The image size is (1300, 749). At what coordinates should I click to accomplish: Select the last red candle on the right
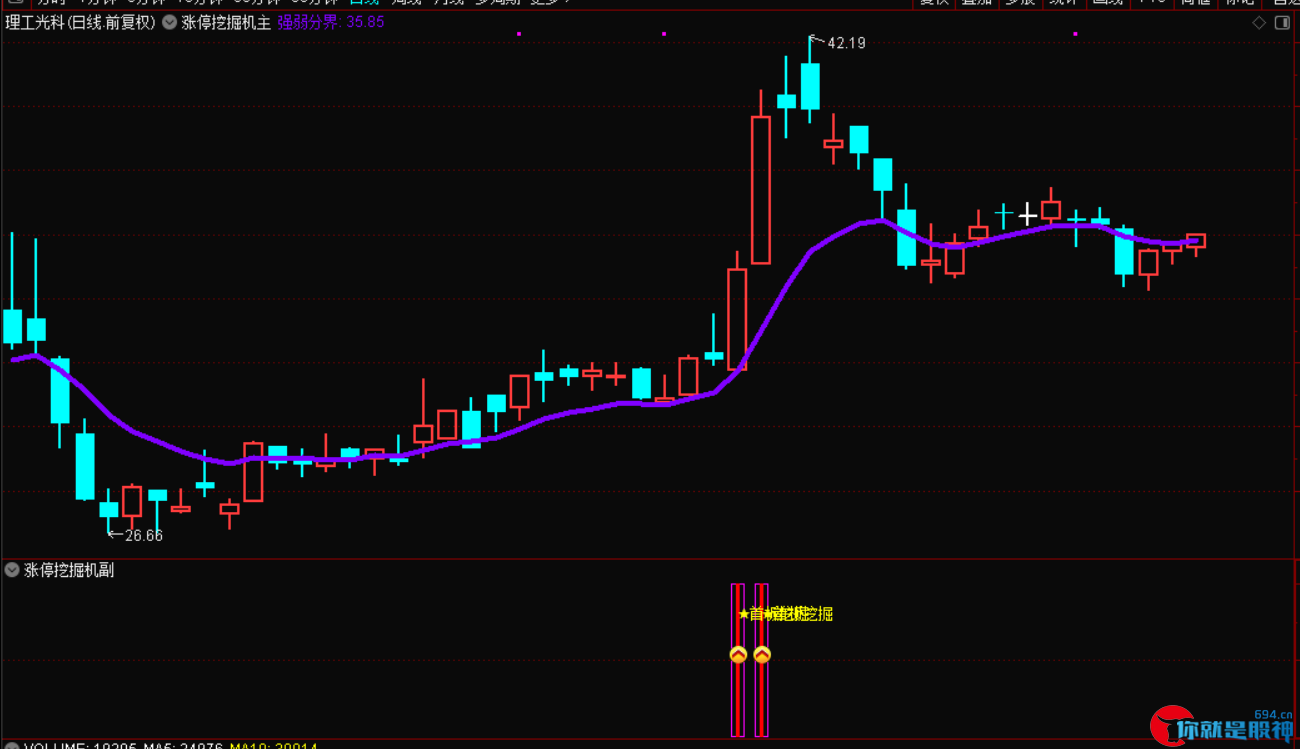click(x=1196, y=241)
